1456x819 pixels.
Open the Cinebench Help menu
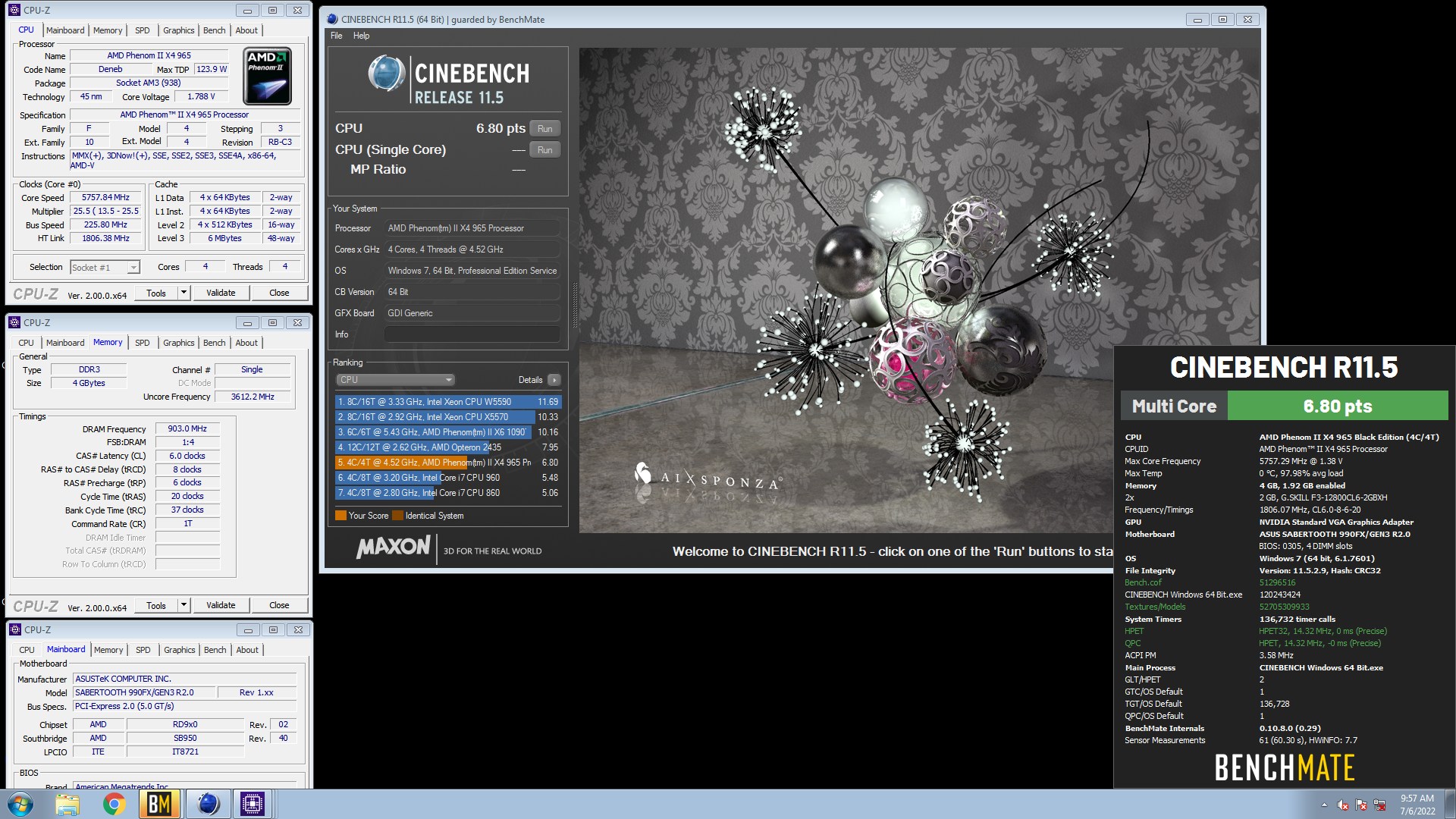pos(361,36)
